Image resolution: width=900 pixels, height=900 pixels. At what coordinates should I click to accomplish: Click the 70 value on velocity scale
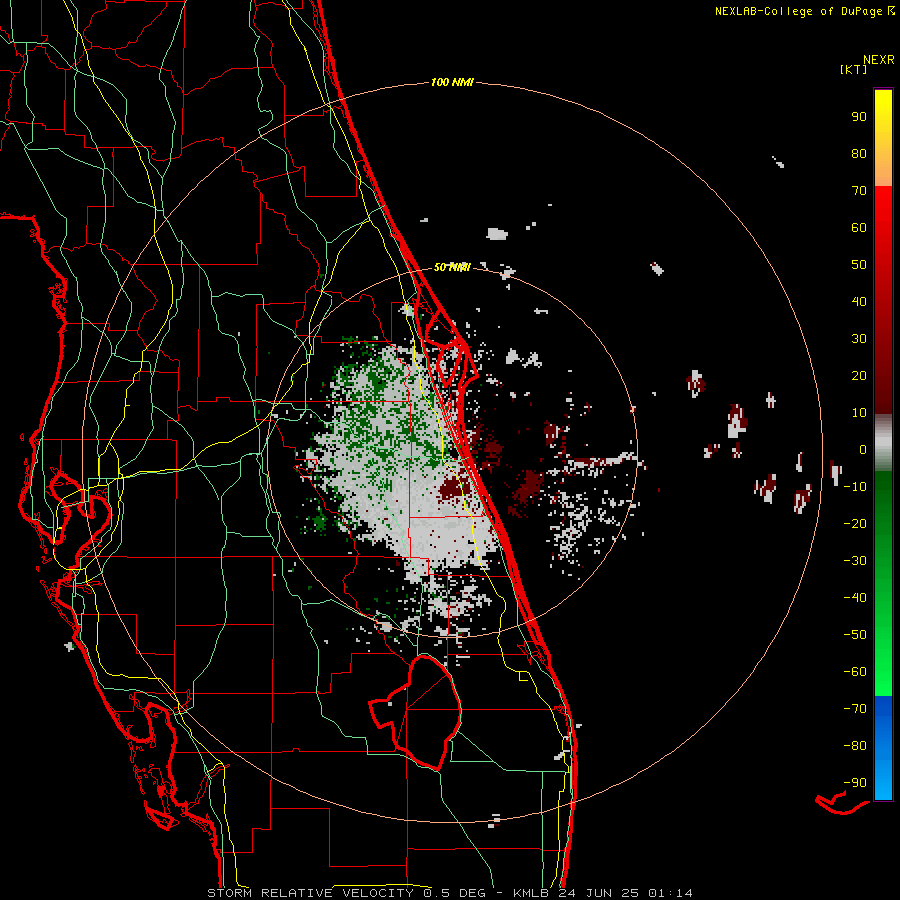coord(859,191)
